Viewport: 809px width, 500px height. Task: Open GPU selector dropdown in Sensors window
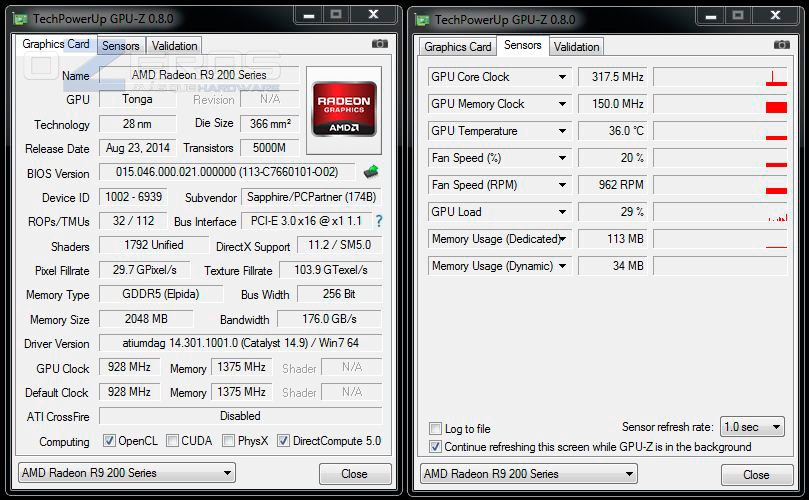point(529,474)
